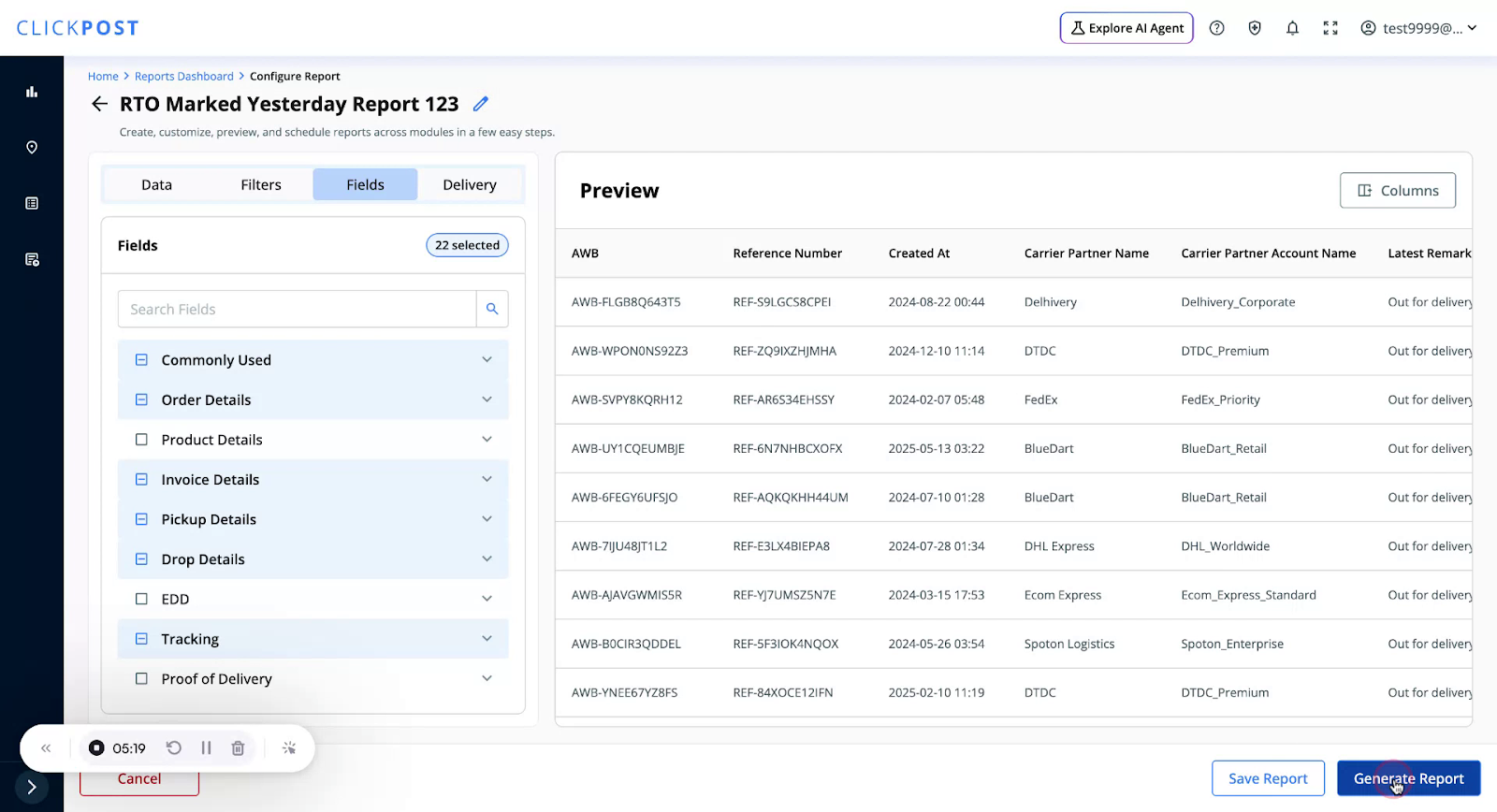Viewport: 1497px width, 812px height.
Task: Switch to the Delivery tab
Action: [470, 184]
